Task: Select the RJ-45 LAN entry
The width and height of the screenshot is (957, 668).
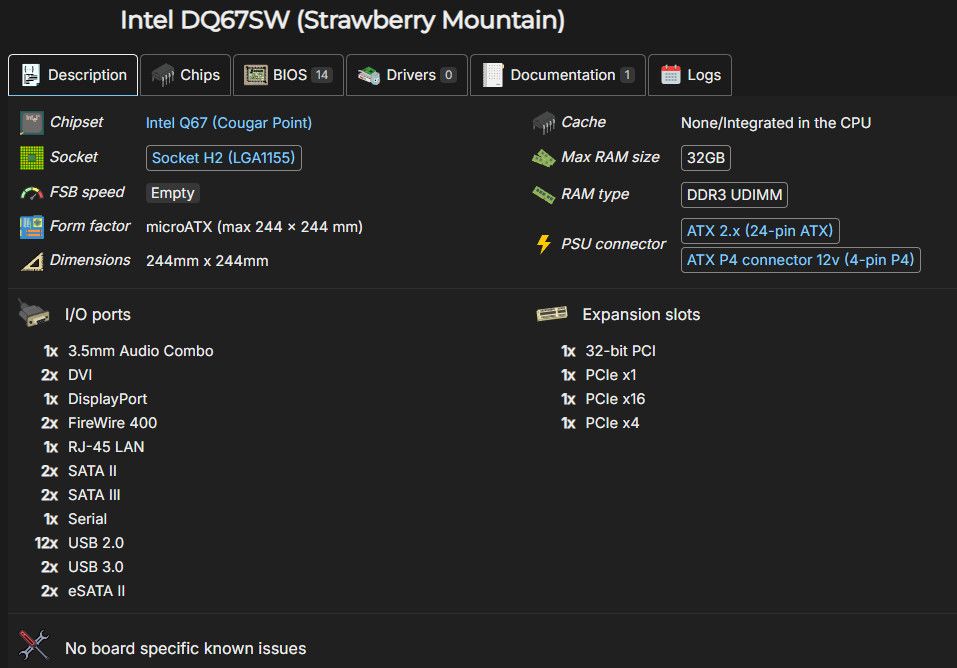Action: pos(106,447)
